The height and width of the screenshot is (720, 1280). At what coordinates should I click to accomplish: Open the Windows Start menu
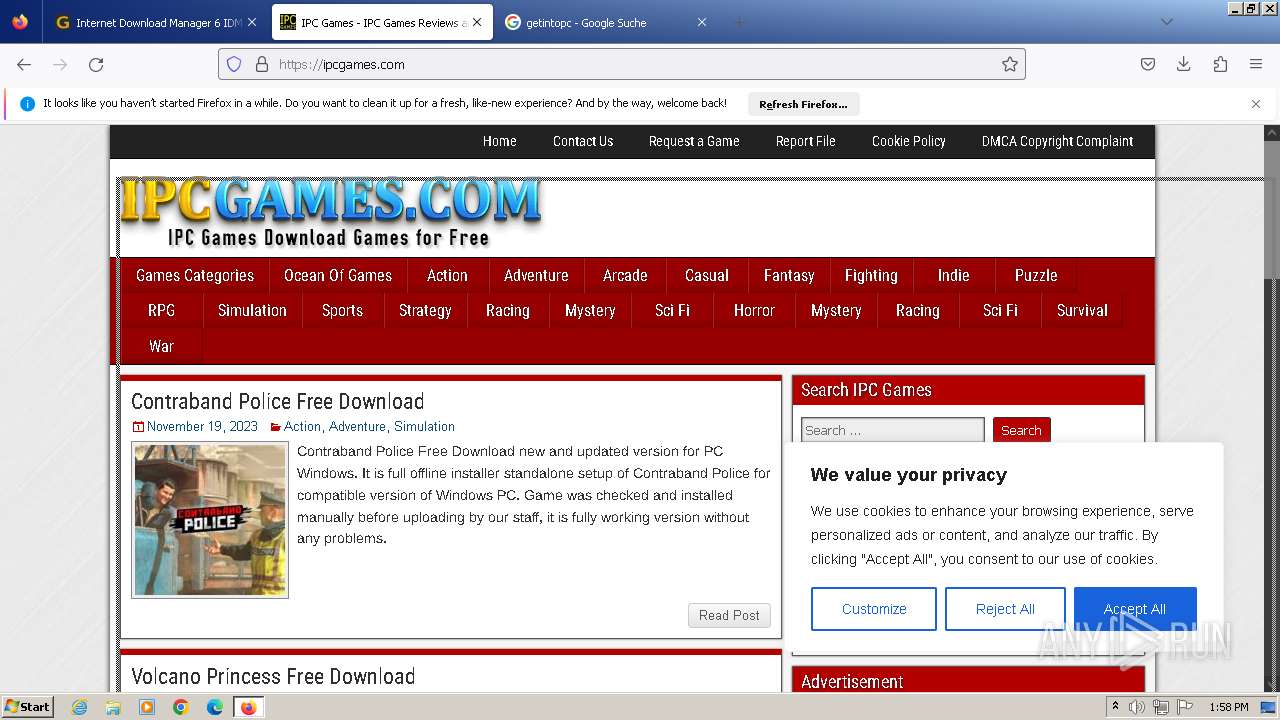(27, 707)
